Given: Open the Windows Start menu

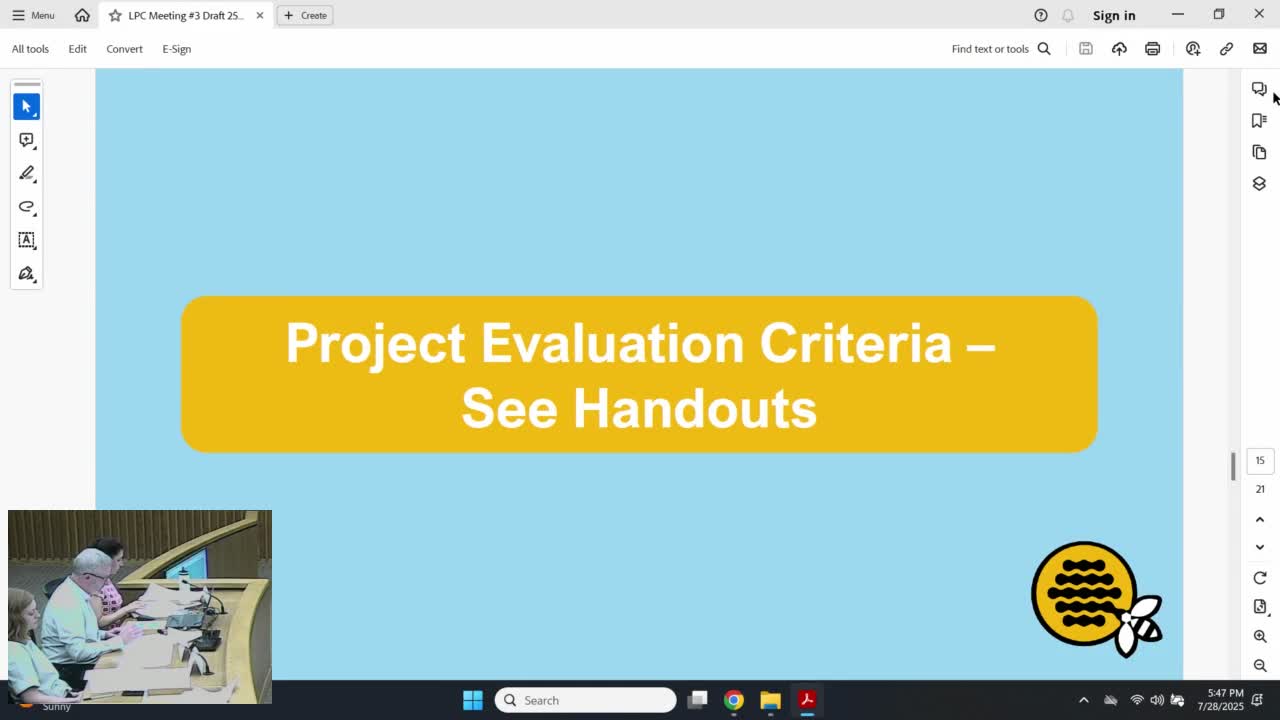Looking at the screenshot, I should 473,700.
